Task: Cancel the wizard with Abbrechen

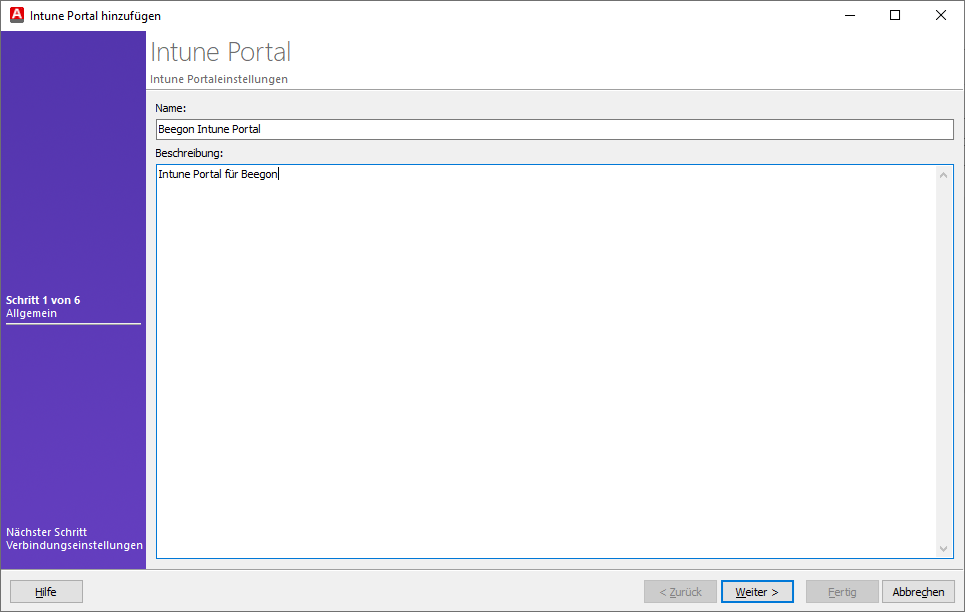Action: (x=918, y=592)
